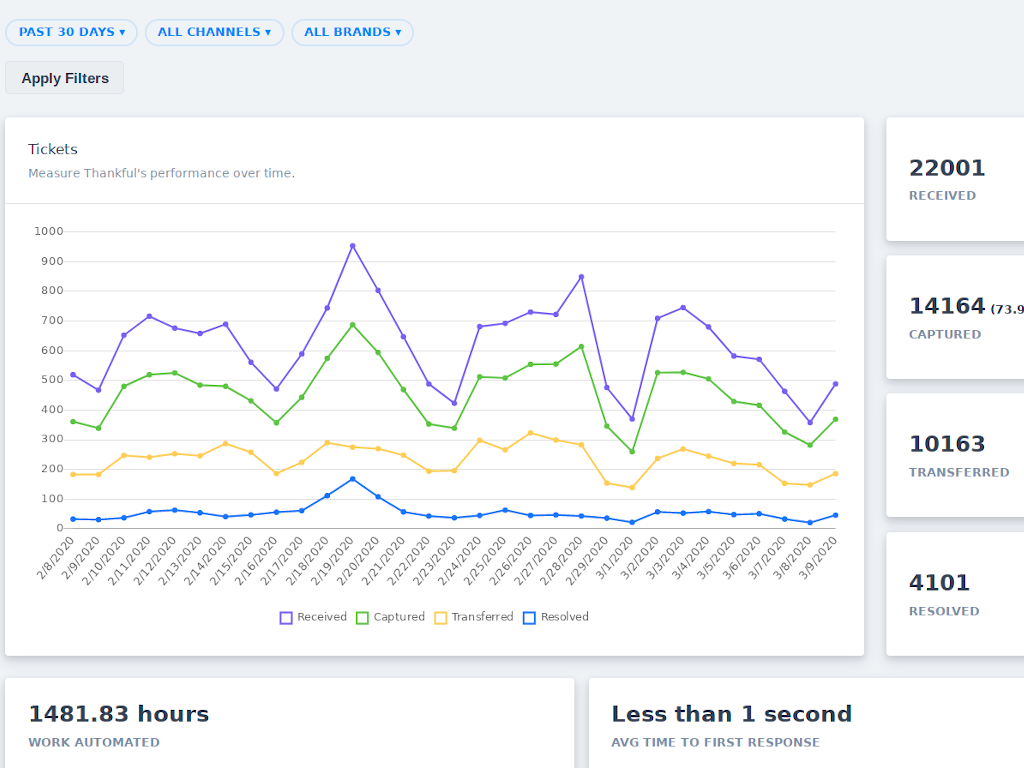Image resolution: width=1024 pixels, height=768 pixels.
Task: Select the 1481.83 hours Work Automated card
Action: tap(290, 723)
